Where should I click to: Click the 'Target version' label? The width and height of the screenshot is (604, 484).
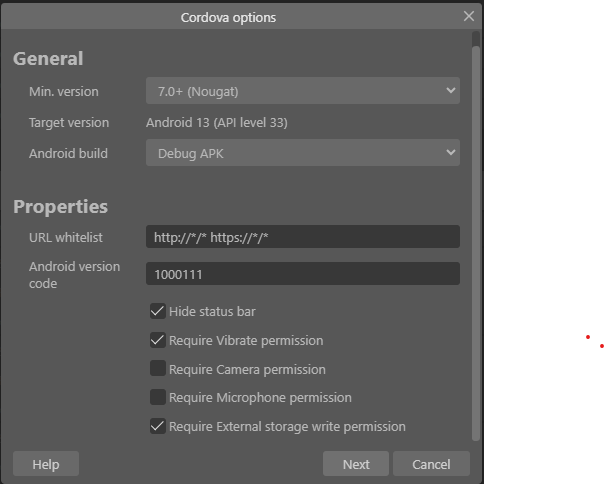[x=69, y=123]
